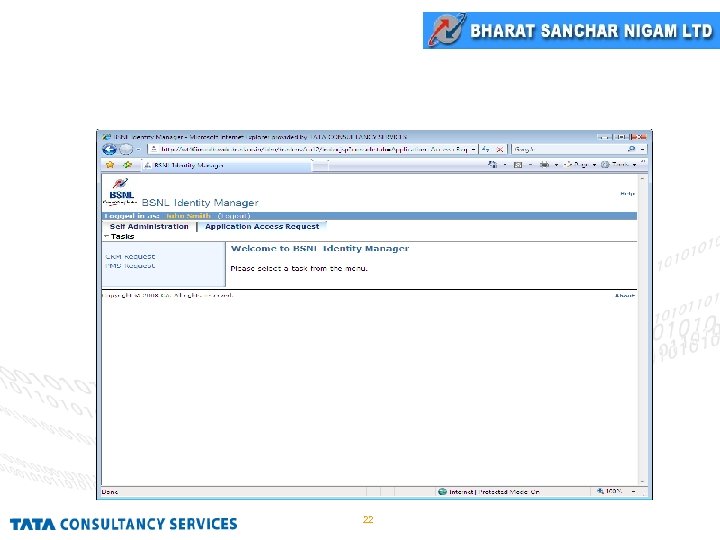720x540 pixels.
Task: Click the Help link at top right
Action: pyautogui.click(x=627, y=194)
